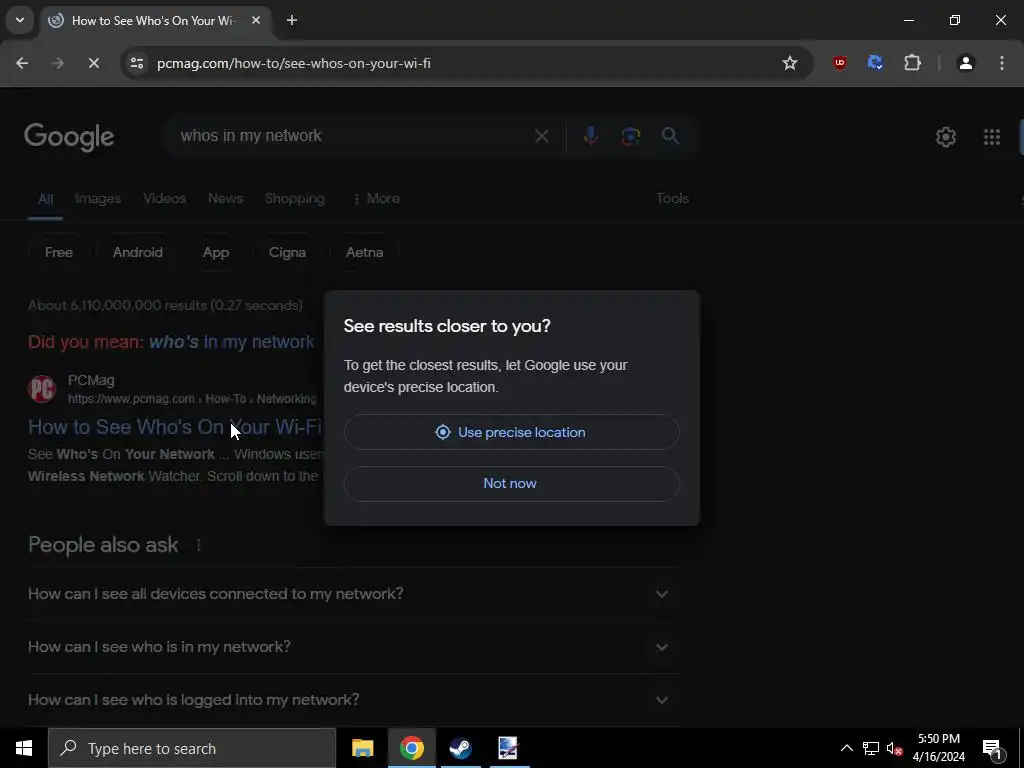Click the muted volume tray icon
Screen dimensions: 1024x768
pyautogui.click(x=894, y=748)
